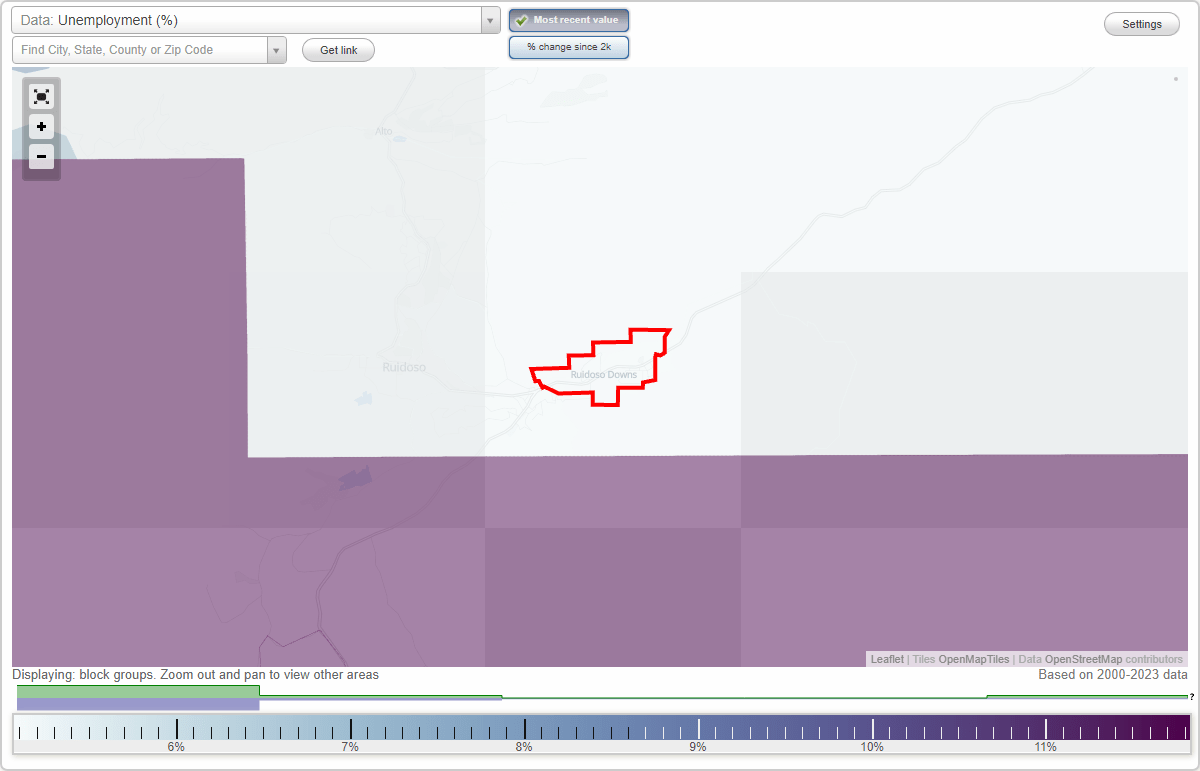
Task: Open the location search suggestions dropdown
Action: click(x=276, y=48)
